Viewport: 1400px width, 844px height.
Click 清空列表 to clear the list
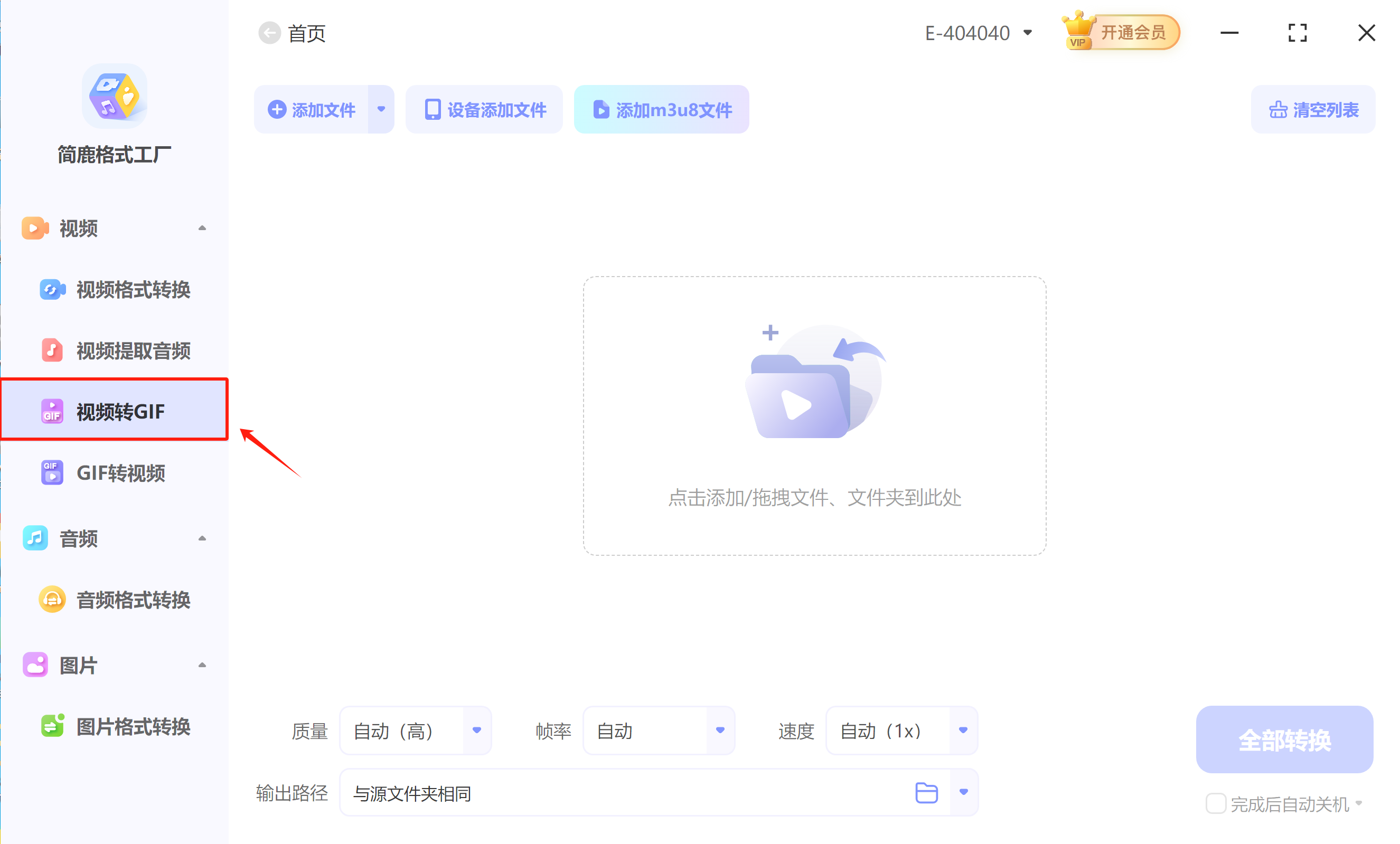click(x=1312, y=109)
